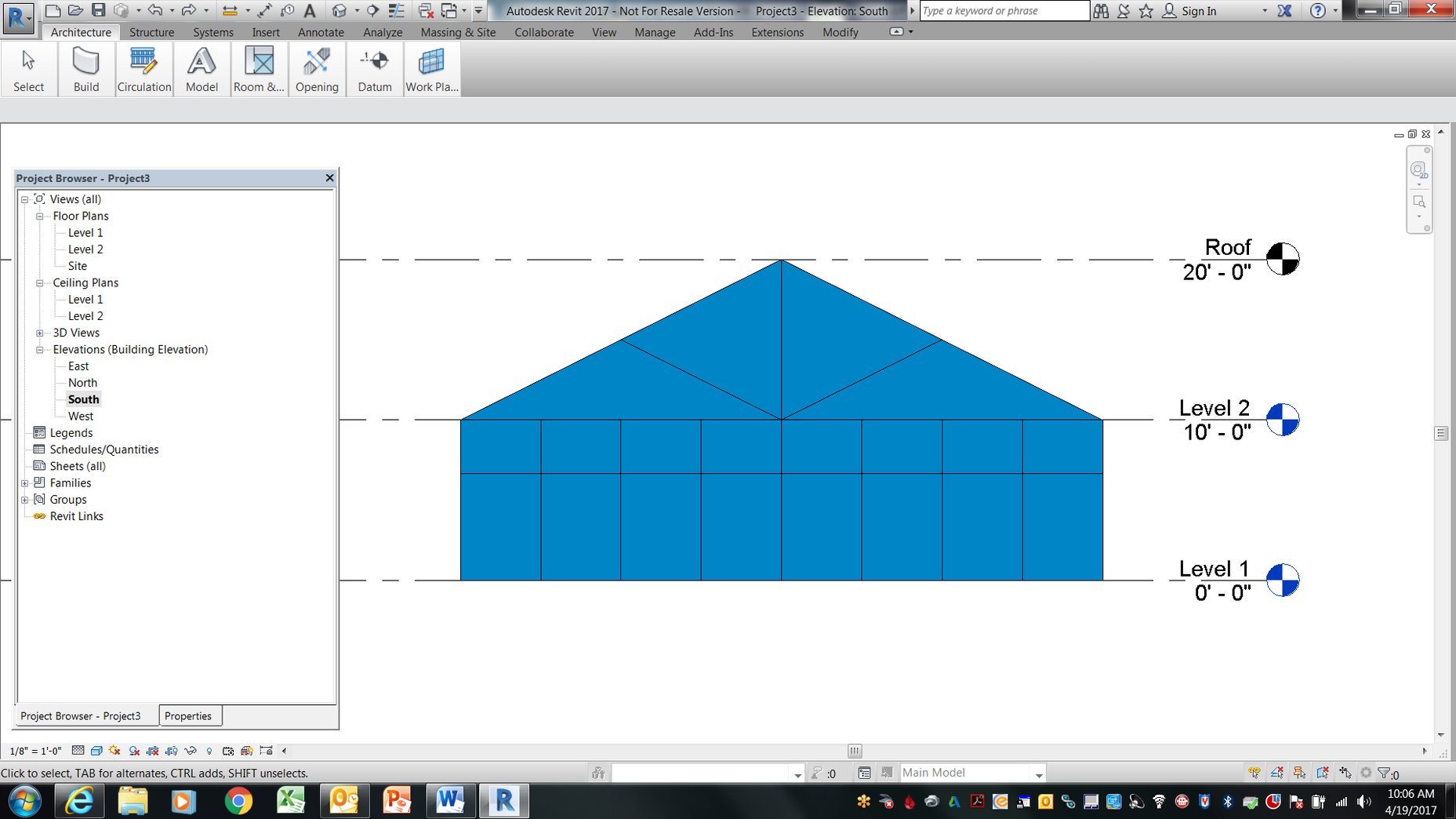Collapse the Elevations (Building Elevation) node

click(40, 349)
